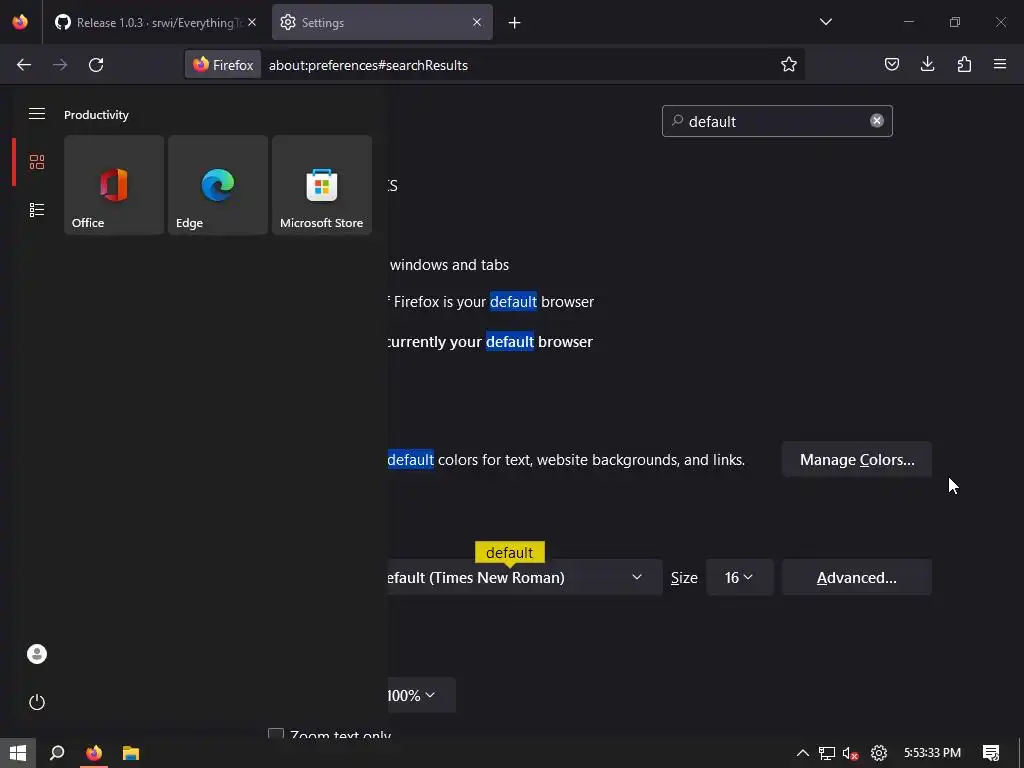Screen dimensions: 1024x768
Task: Close the Release 1.0.3 tab
Action: pos(252,22)
